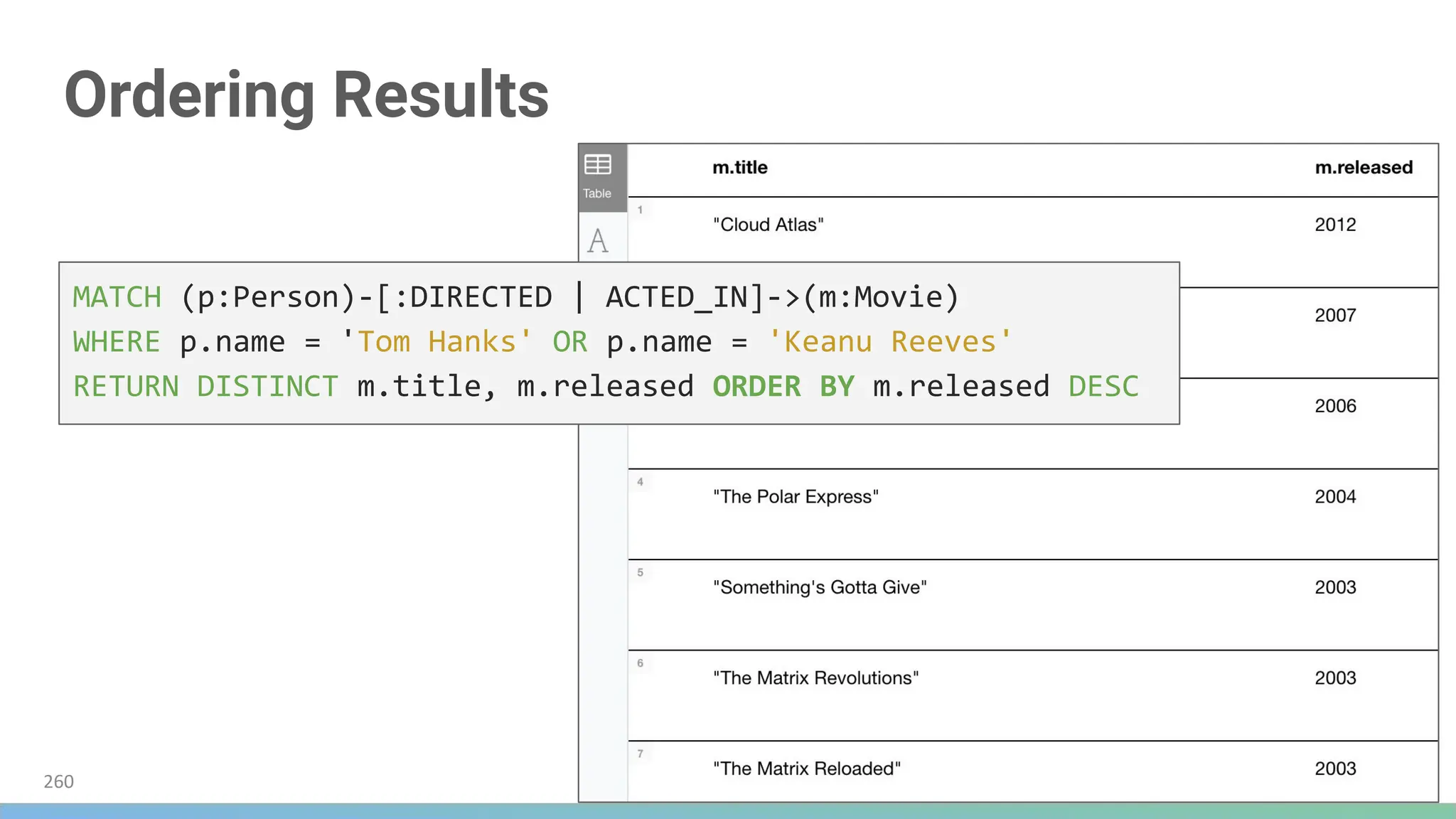Click the DISTINCT keyword in query
The width and height of the screenshot is (1456, 819).
pyautogui.click(x=268, y=387)
